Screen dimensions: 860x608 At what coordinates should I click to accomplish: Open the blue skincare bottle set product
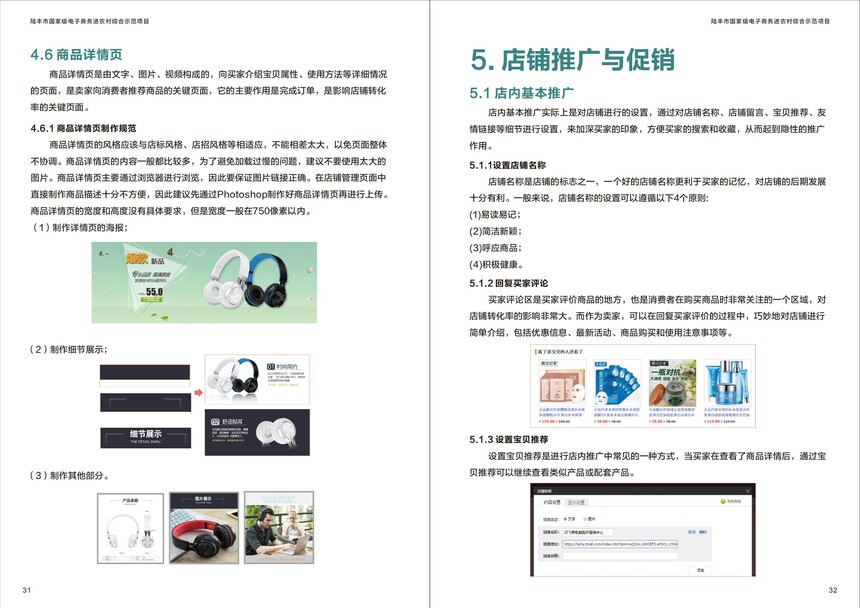pos(728,383)
